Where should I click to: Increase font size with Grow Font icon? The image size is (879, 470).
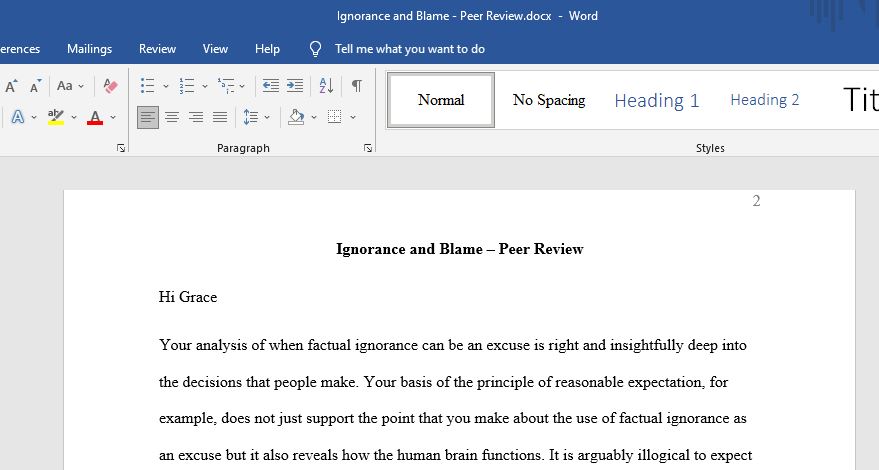coord(11,86)
